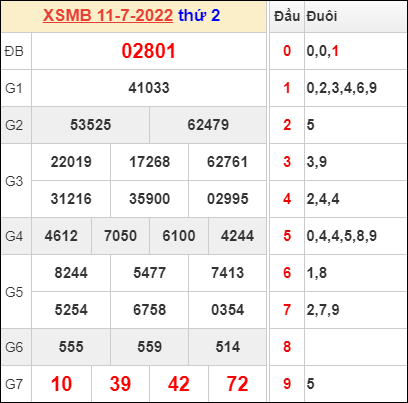
Task: Click red G7 number 39
Action: click(120, 384)
